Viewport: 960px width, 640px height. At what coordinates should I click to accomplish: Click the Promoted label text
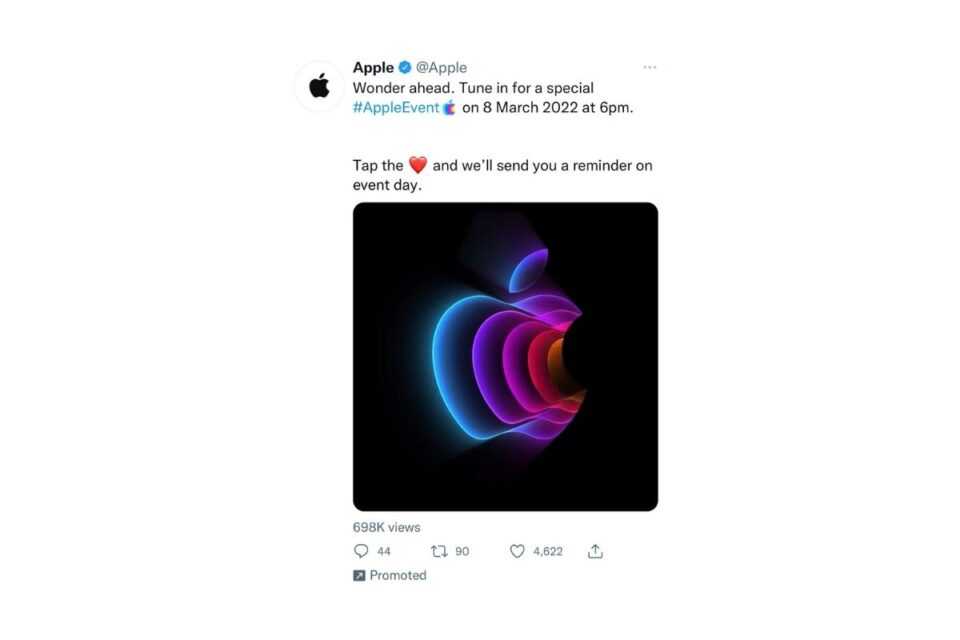pos(398,576)
